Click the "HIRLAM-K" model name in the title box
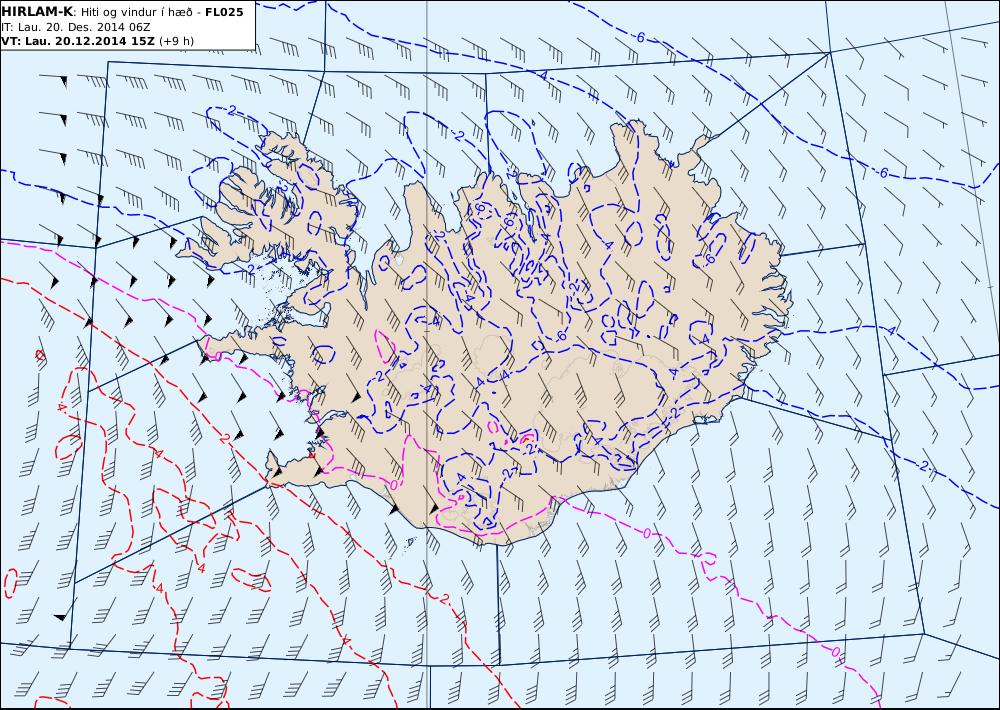1000x710 pixels. (36, 11)
